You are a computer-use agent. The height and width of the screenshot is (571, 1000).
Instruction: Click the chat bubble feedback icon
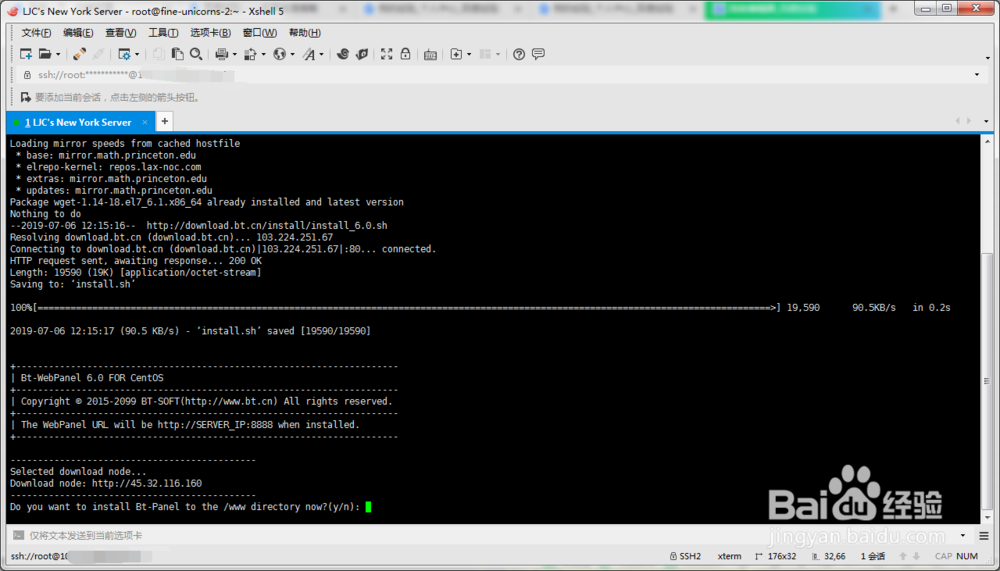coord(538,54)
